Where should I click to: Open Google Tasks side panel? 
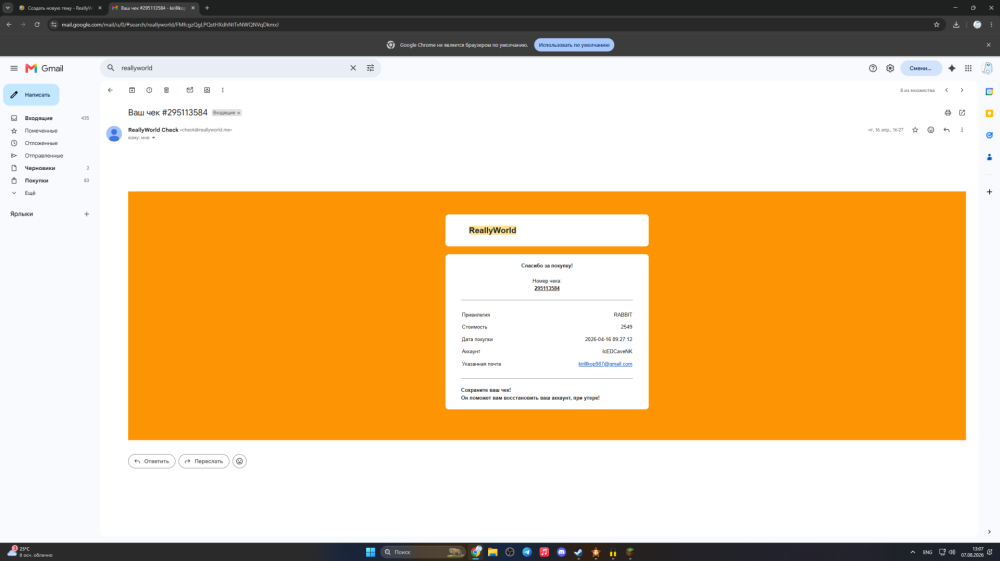pyautogui.click(x=989, y=135)
